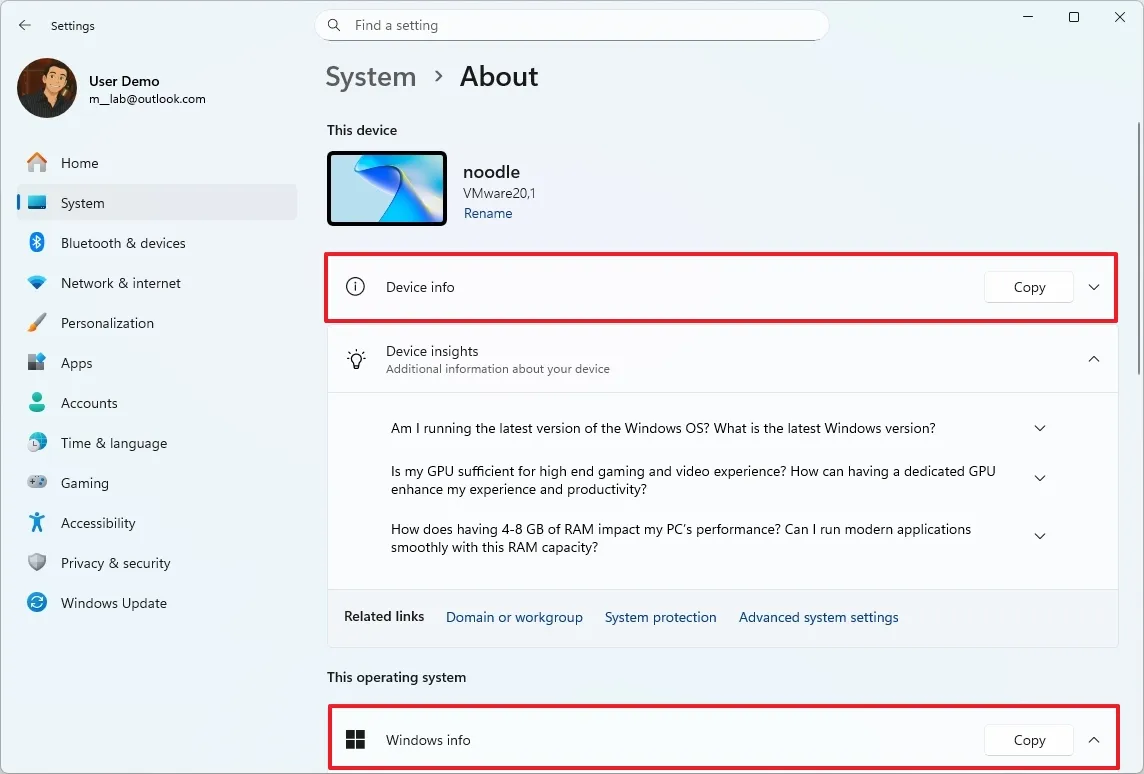Click inside the Find a setting search box
Viewport: 1144px width, 774px height.
point(572,25)
